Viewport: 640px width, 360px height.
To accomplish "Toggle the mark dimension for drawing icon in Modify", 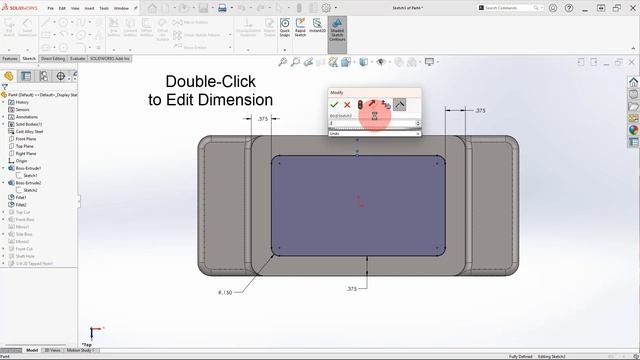I will click(x=400, y=105).
